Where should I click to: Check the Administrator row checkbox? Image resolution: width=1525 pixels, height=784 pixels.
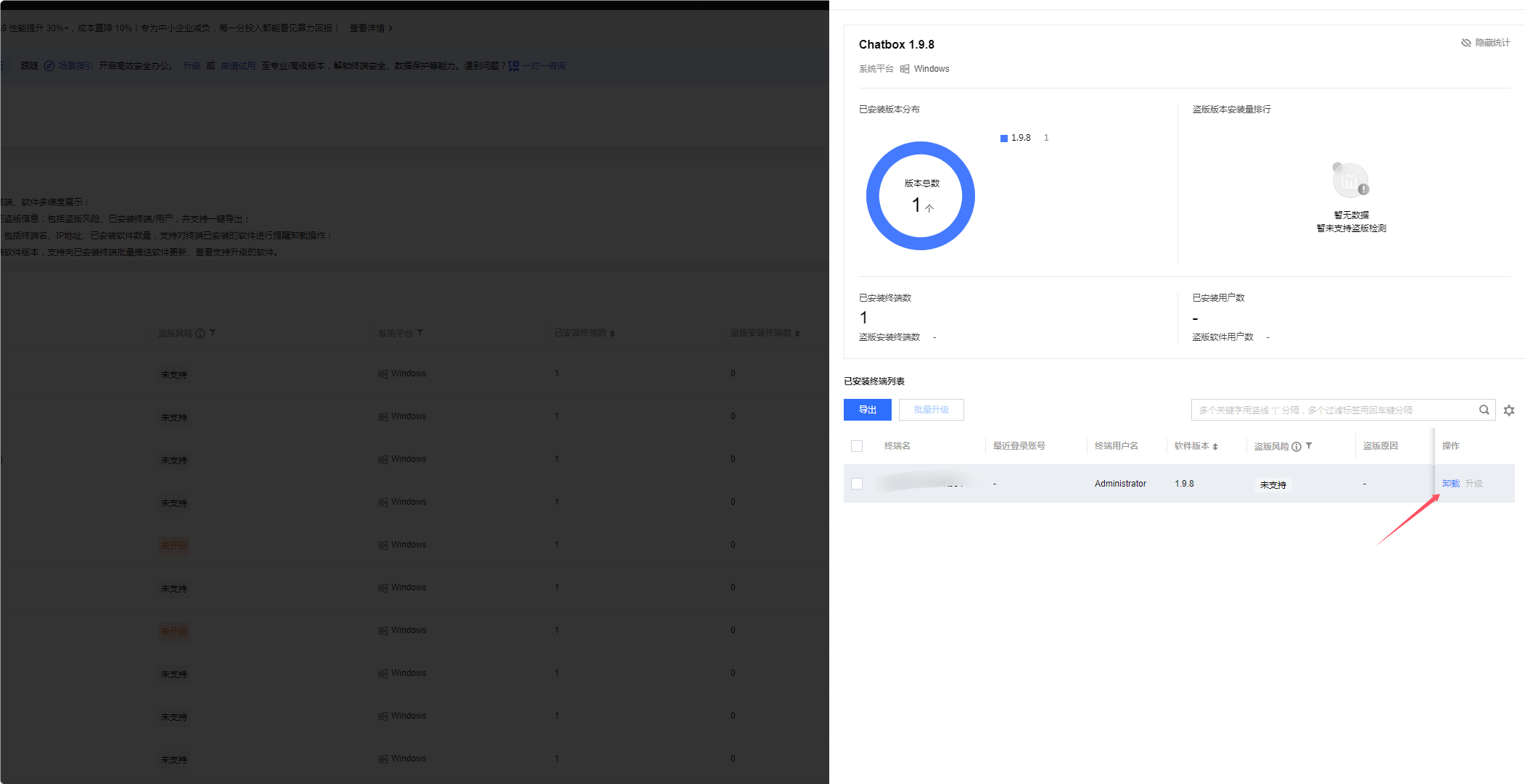(x=857, y=484)
